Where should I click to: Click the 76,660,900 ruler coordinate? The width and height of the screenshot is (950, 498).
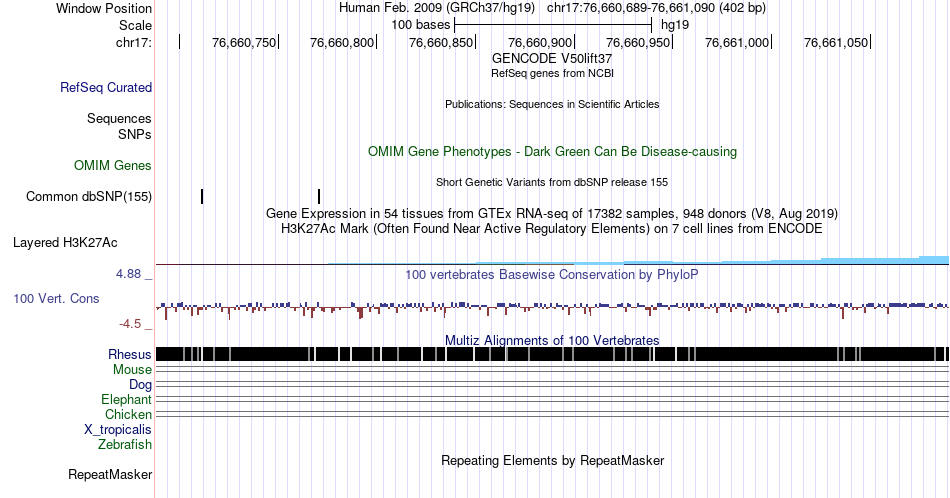[x=540, y=42]
